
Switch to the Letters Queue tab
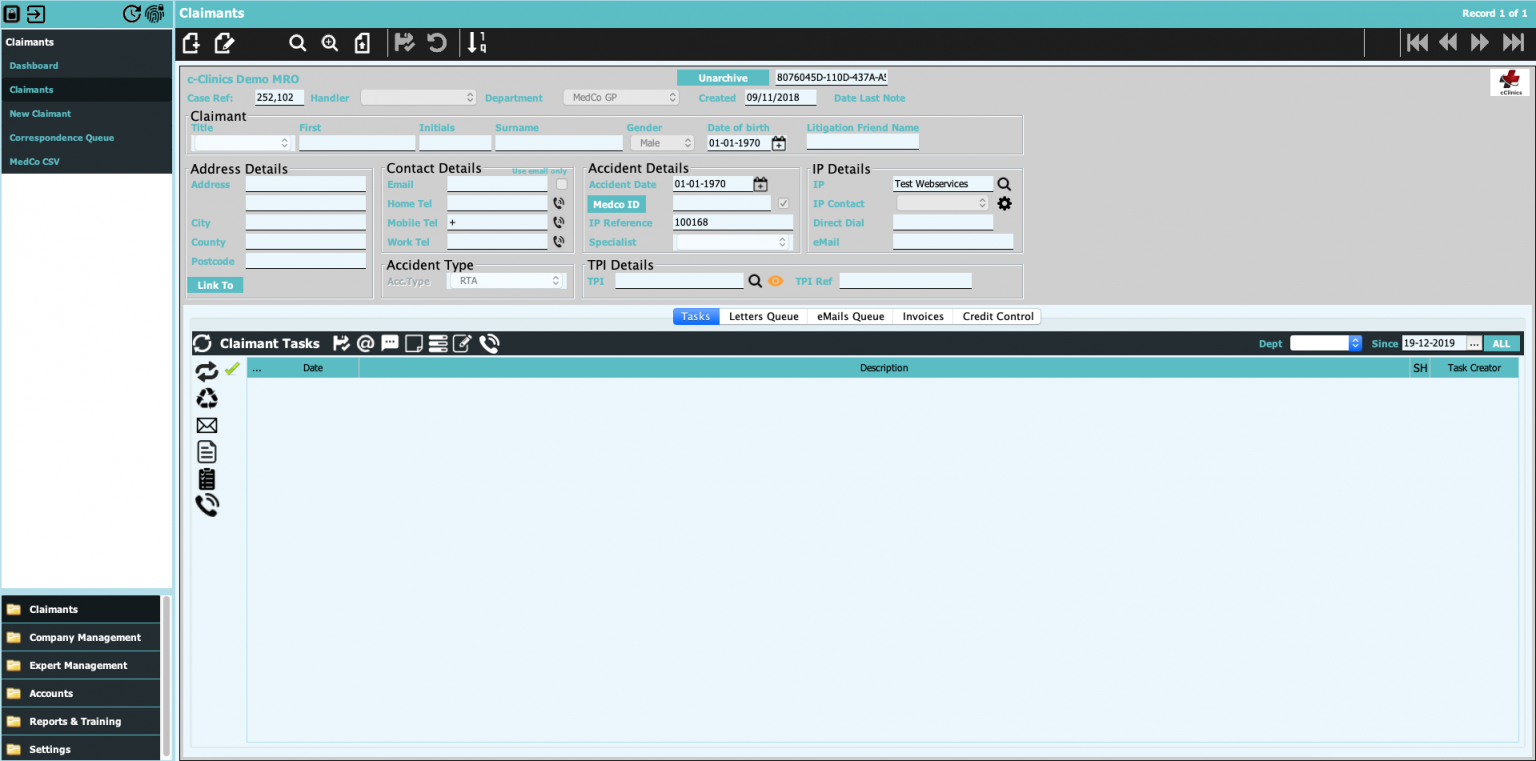(x=763, y=317)
